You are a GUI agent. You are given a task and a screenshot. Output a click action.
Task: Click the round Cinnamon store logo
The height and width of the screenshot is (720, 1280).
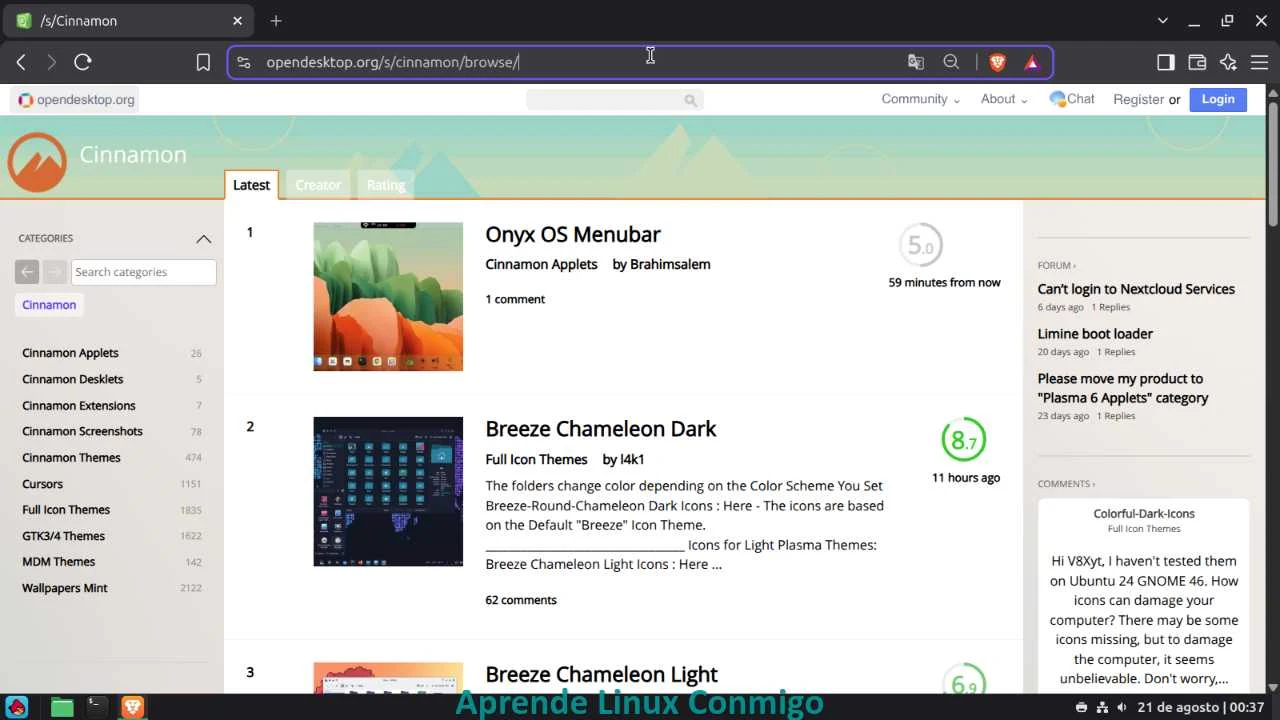(x=37, y=162)
